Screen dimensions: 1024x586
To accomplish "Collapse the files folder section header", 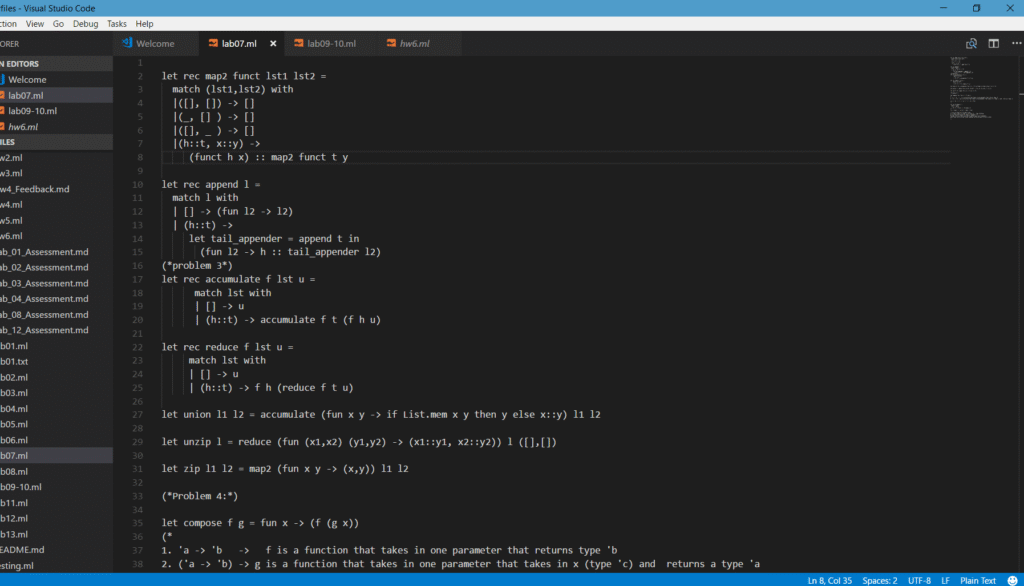I will point(56,142).
